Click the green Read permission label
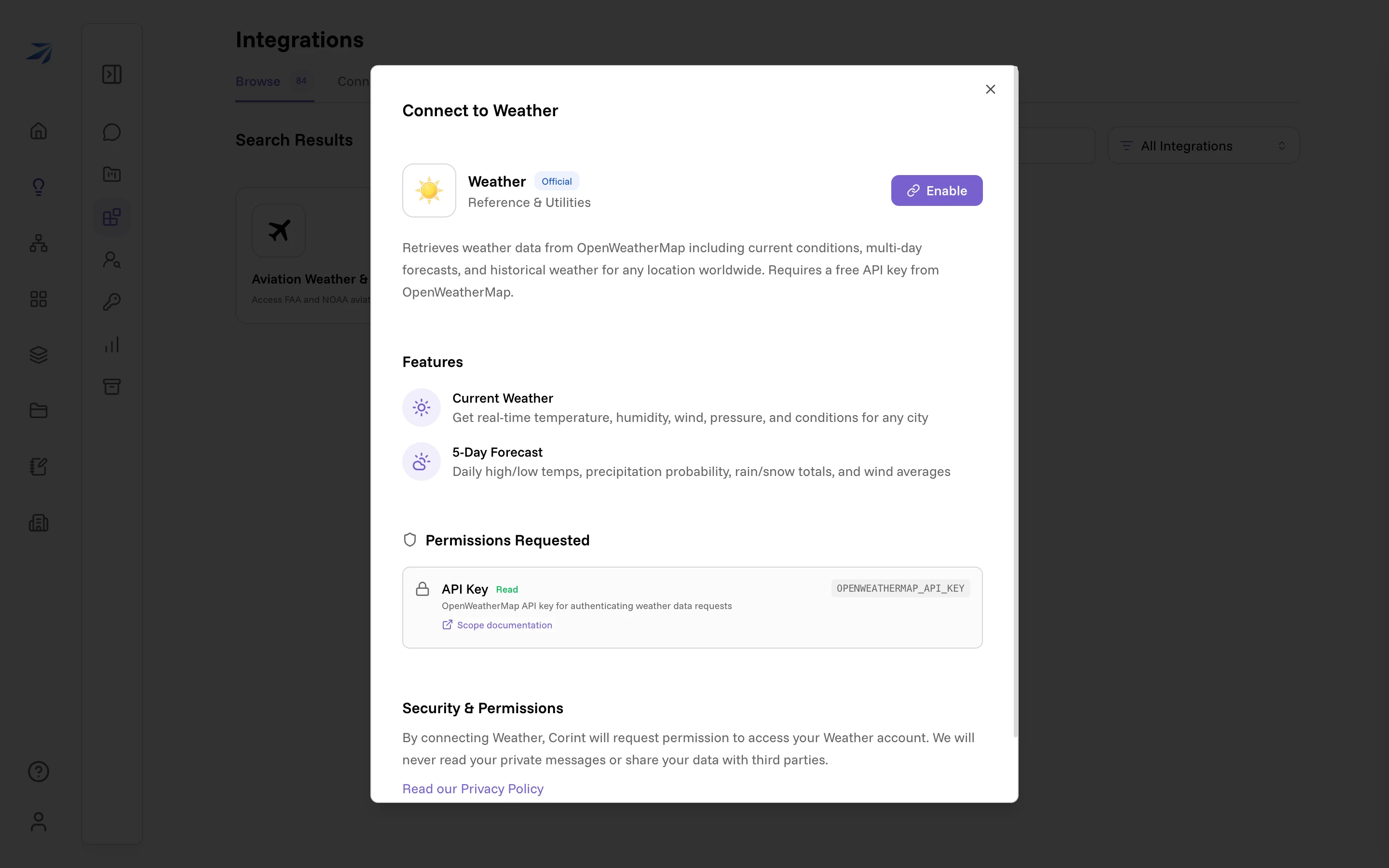 (507, 590)
